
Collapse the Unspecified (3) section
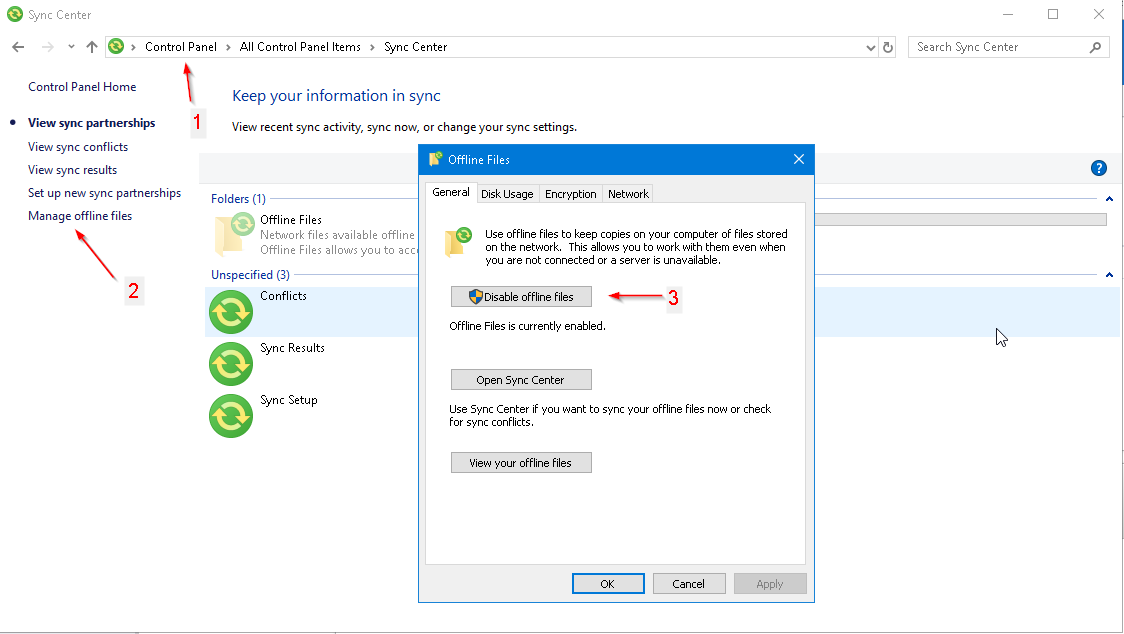tap(1108, 274)
